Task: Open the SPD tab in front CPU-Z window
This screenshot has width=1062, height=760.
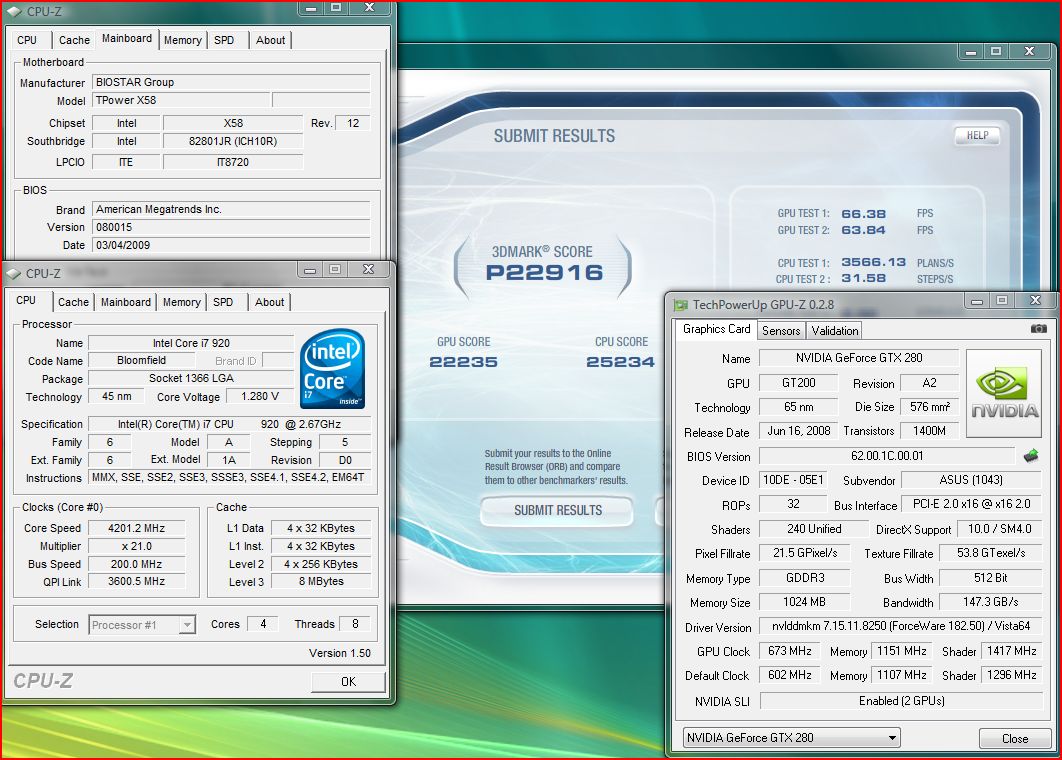Action: coord(223,302)
